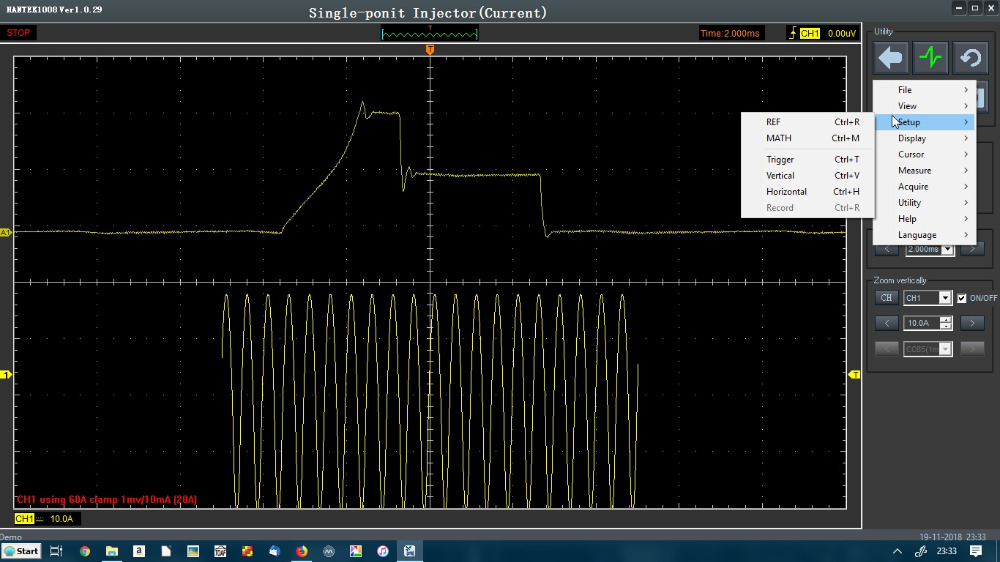Click the increase vertical scale arrow button
Screen dimensions: 1000x562
click(971, 323)
